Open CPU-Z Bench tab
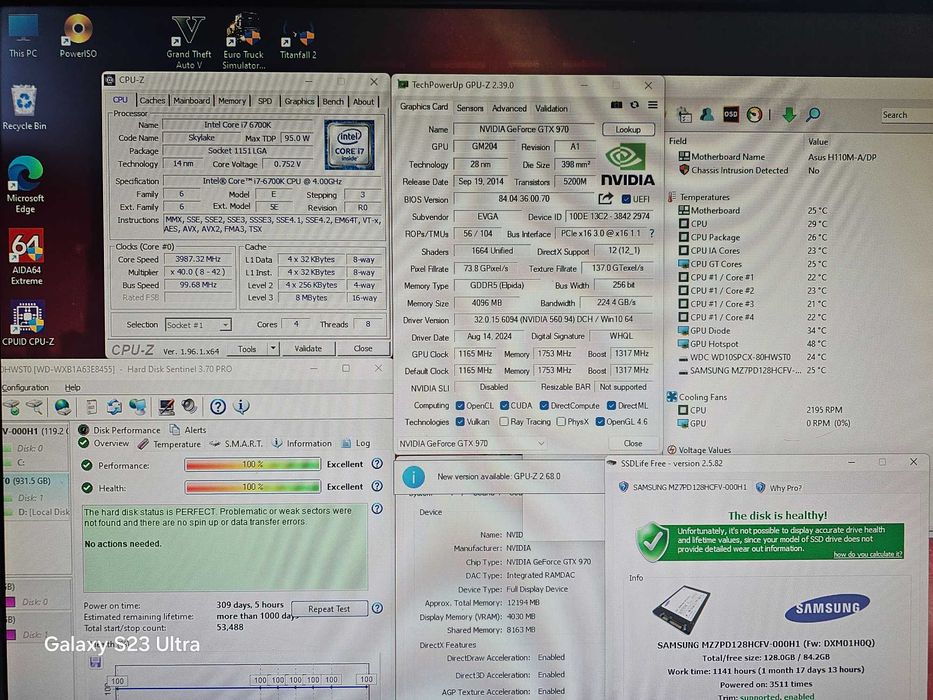933x700 pixels. coord(333,101)
